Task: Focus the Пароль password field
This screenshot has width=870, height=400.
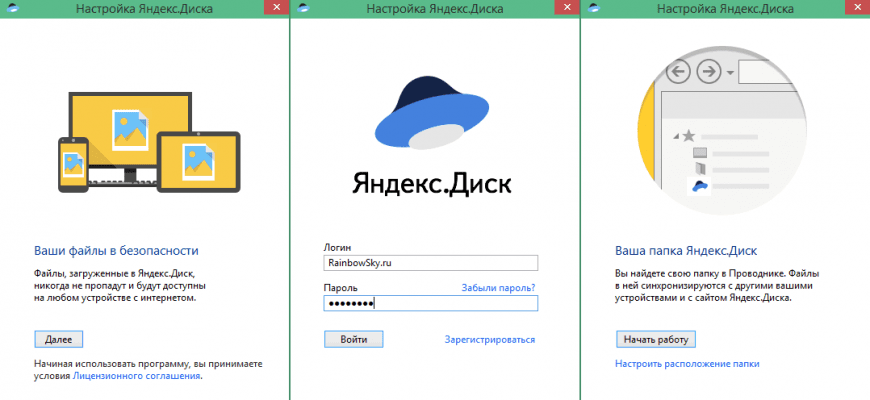Action: 431,303
